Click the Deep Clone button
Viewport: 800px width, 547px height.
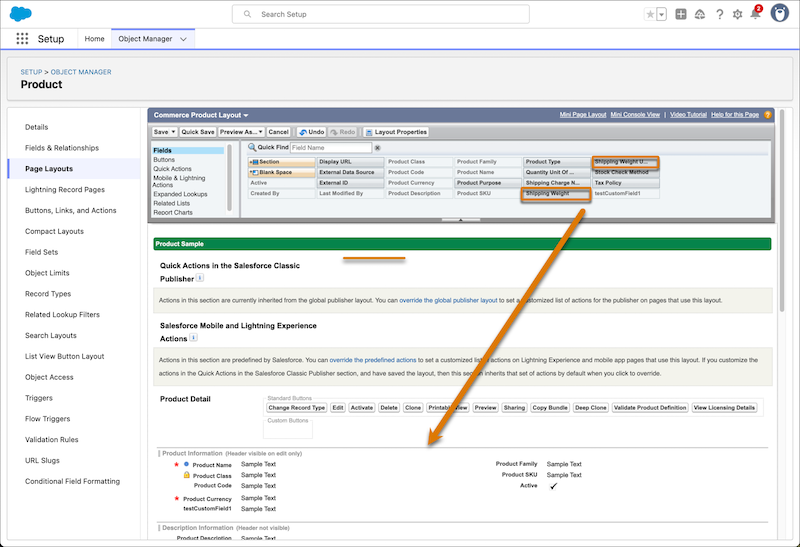(x=591, y=408)
